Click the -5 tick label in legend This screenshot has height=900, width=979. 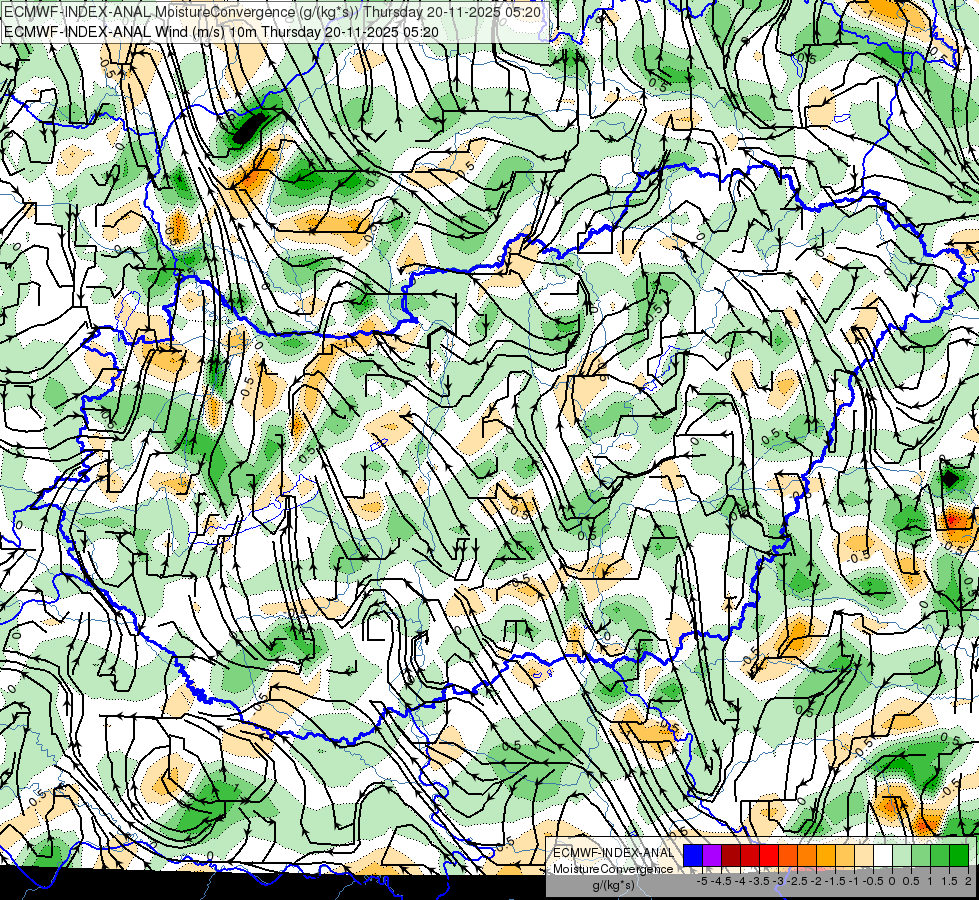pos(702,881)
